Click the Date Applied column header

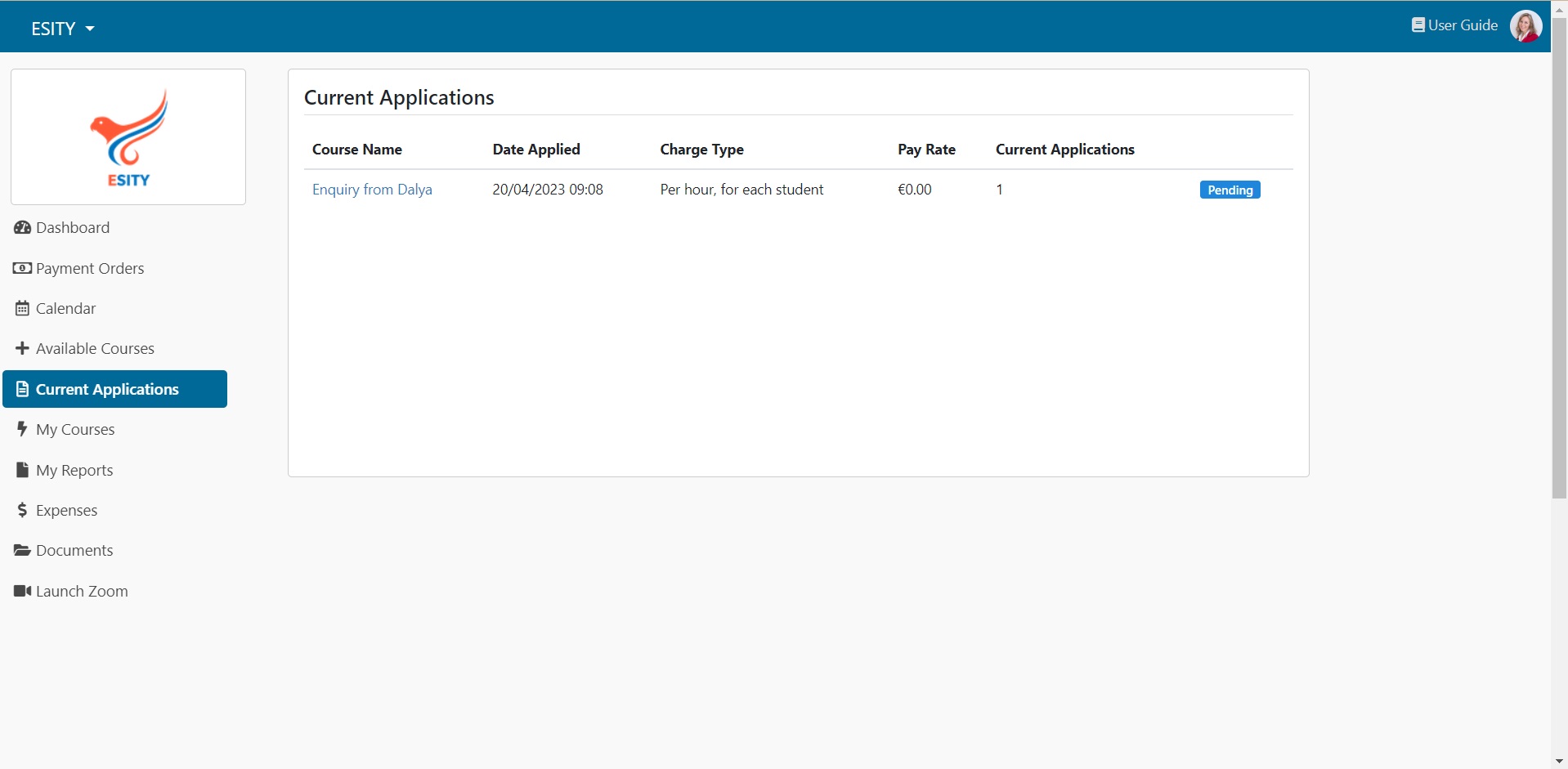[536, 150]
